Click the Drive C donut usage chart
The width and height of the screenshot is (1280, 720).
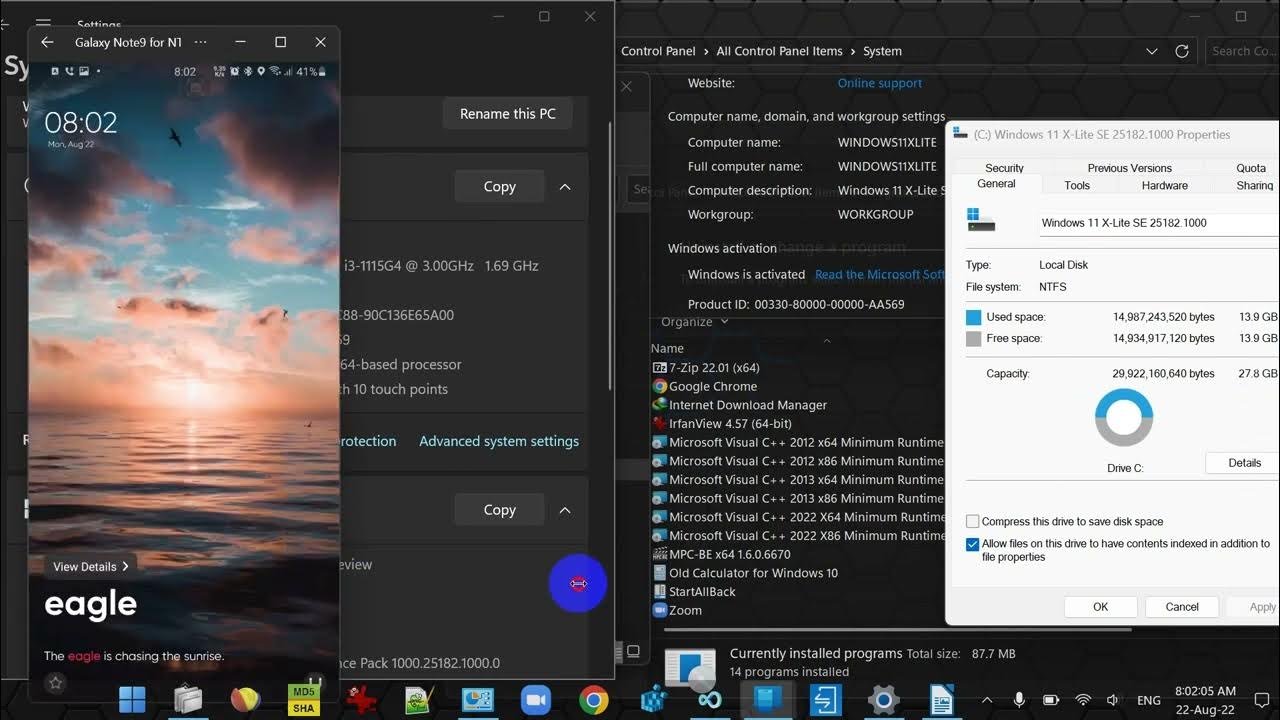(1124, 417)
